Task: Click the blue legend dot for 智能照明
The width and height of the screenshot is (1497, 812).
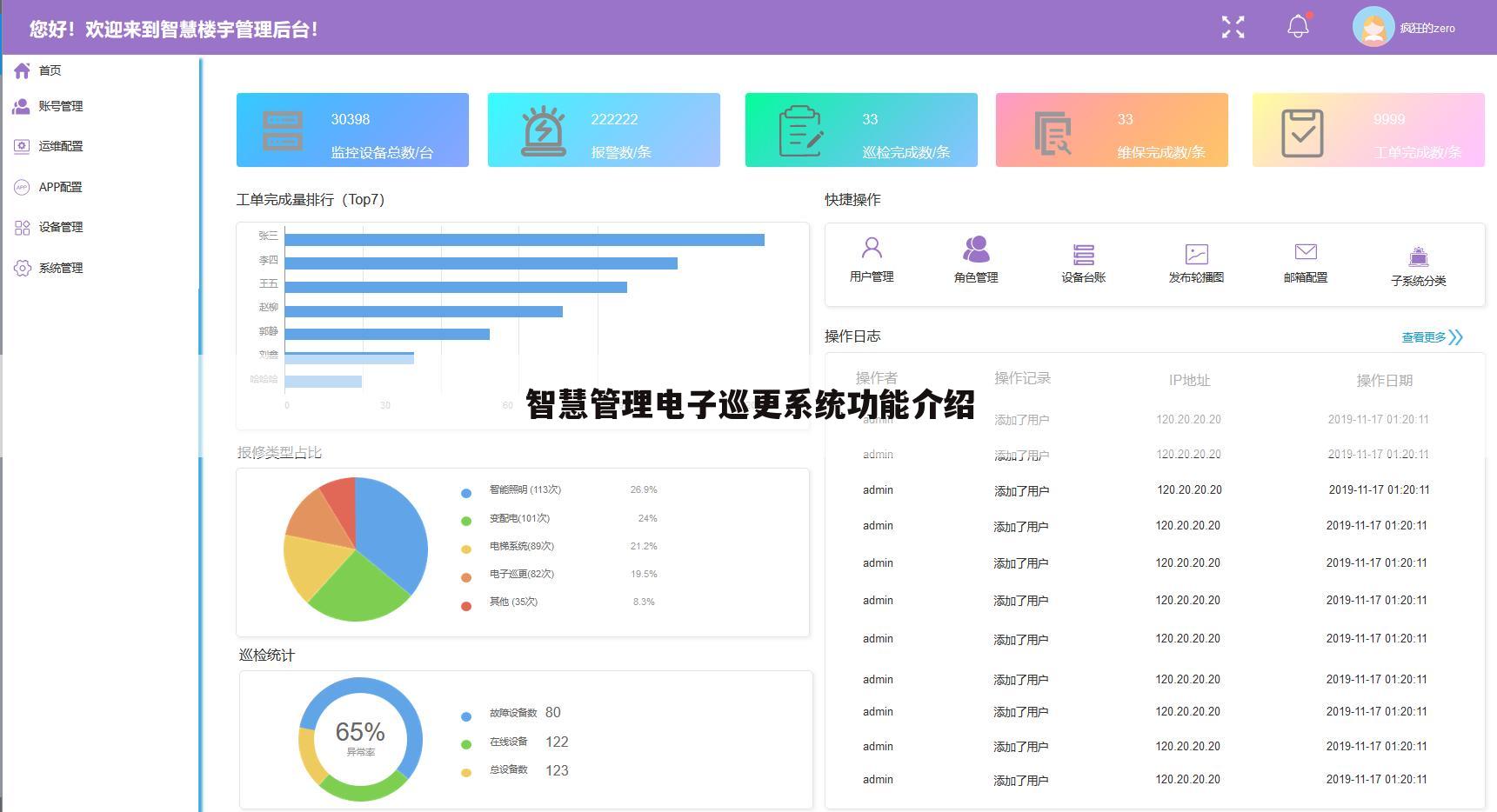Action: (466, 493)
